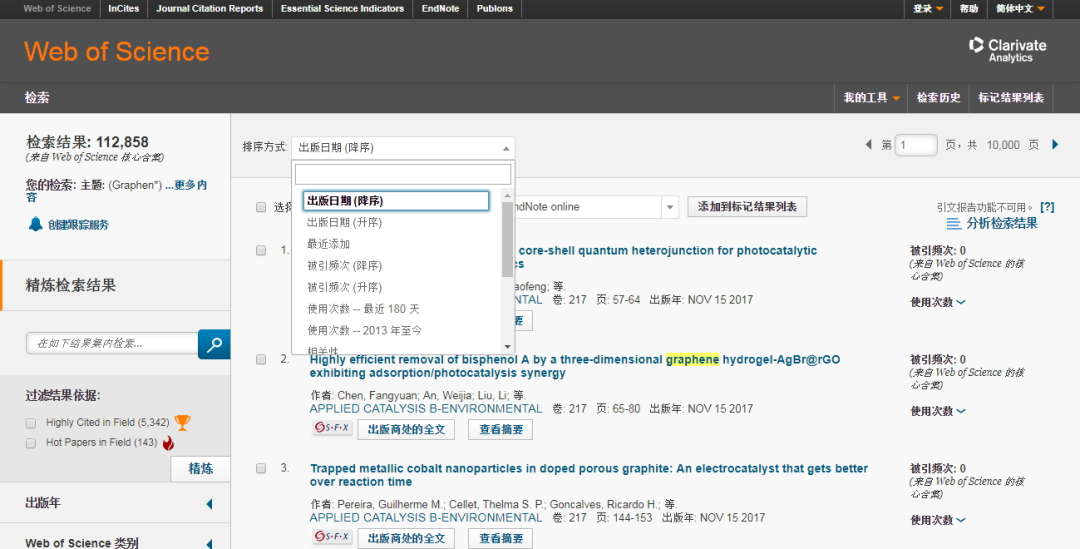Screen dimensions: 1080x549
Task: Click 分析检索结果 link
Action: [x=1001, y=223]
